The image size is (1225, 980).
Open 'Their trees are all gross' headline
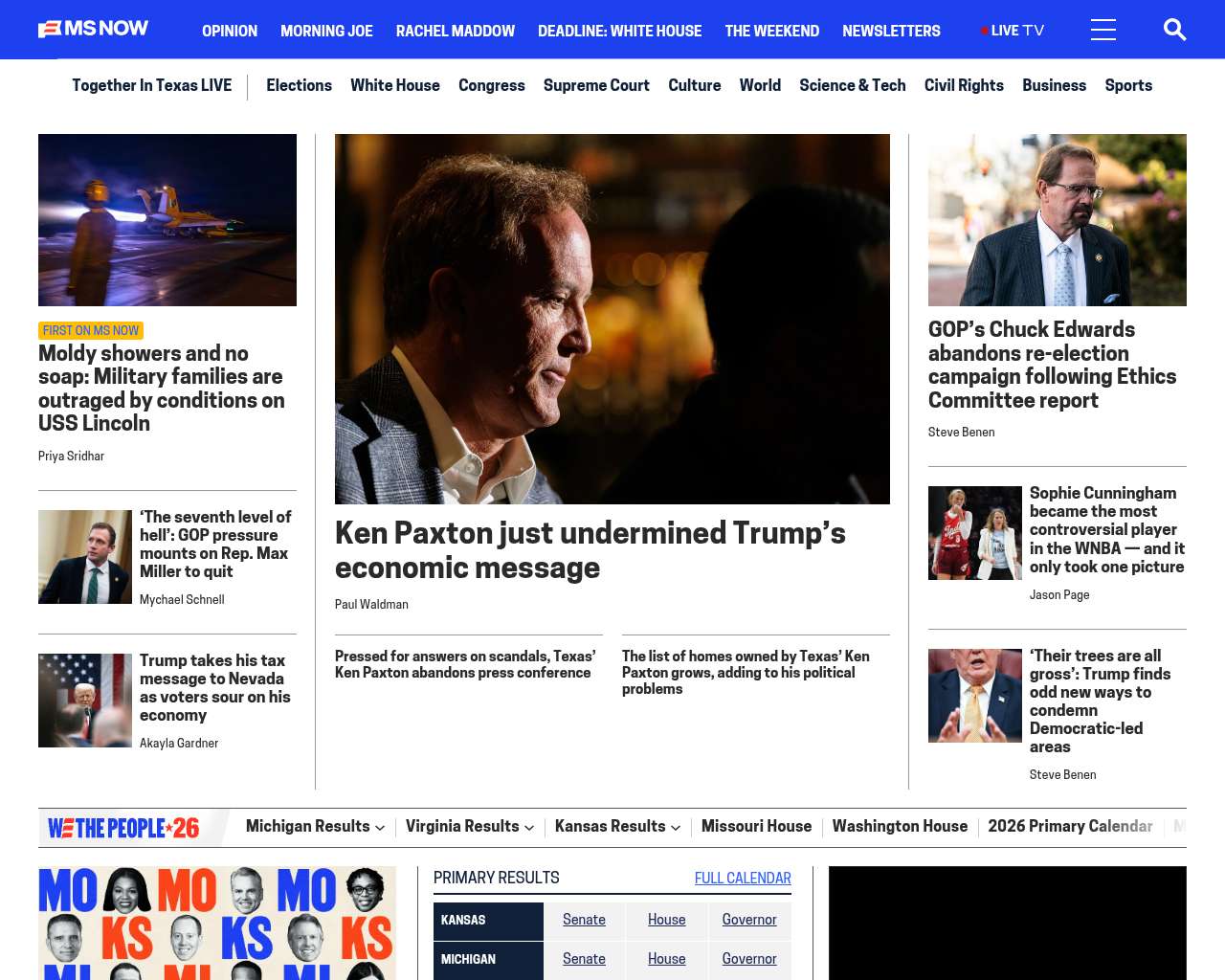coord(1101,702)
